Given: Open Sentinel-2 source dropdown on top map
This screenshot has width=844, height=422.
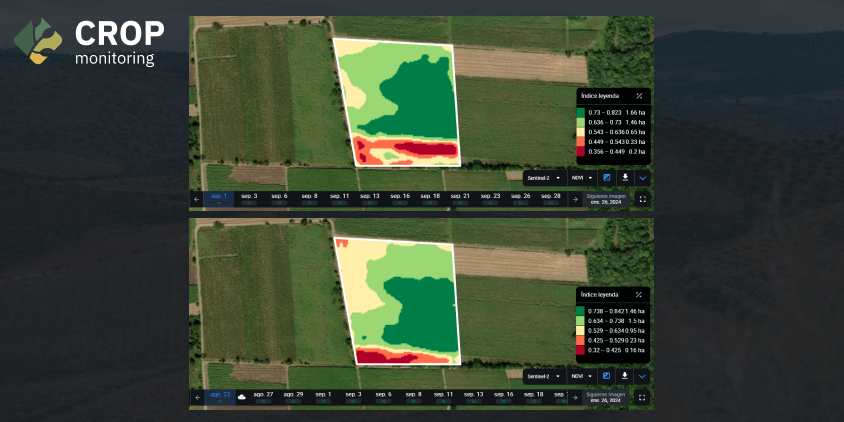Looking at the screenshot, I should (544, 178).
